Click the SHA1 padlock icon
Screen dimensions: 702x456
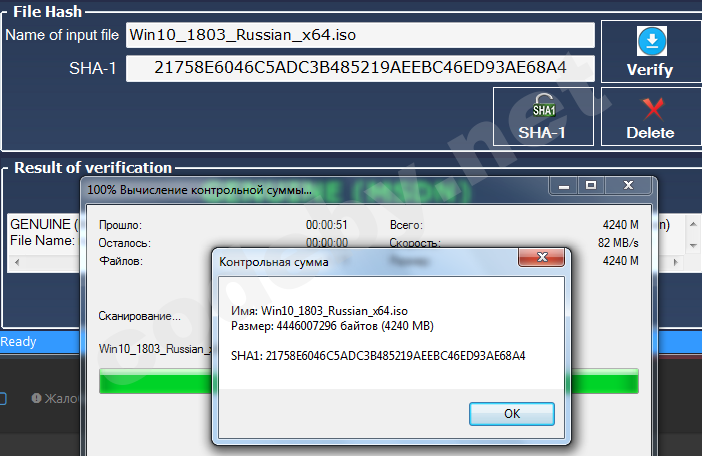tap(544, 106)
